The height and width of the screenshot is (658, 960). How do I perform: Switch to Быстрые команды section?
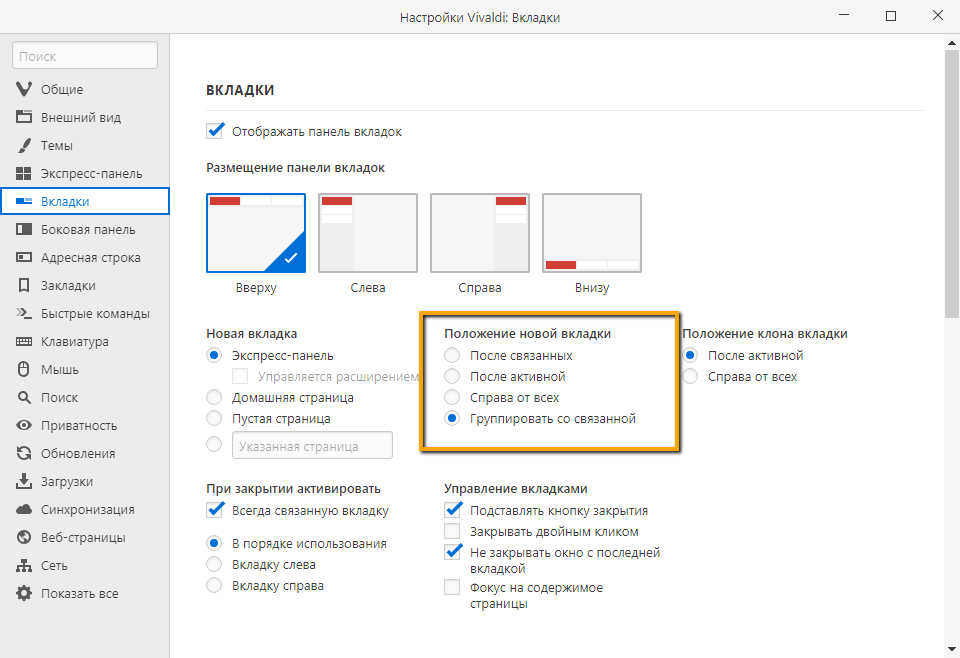point(84,313)
